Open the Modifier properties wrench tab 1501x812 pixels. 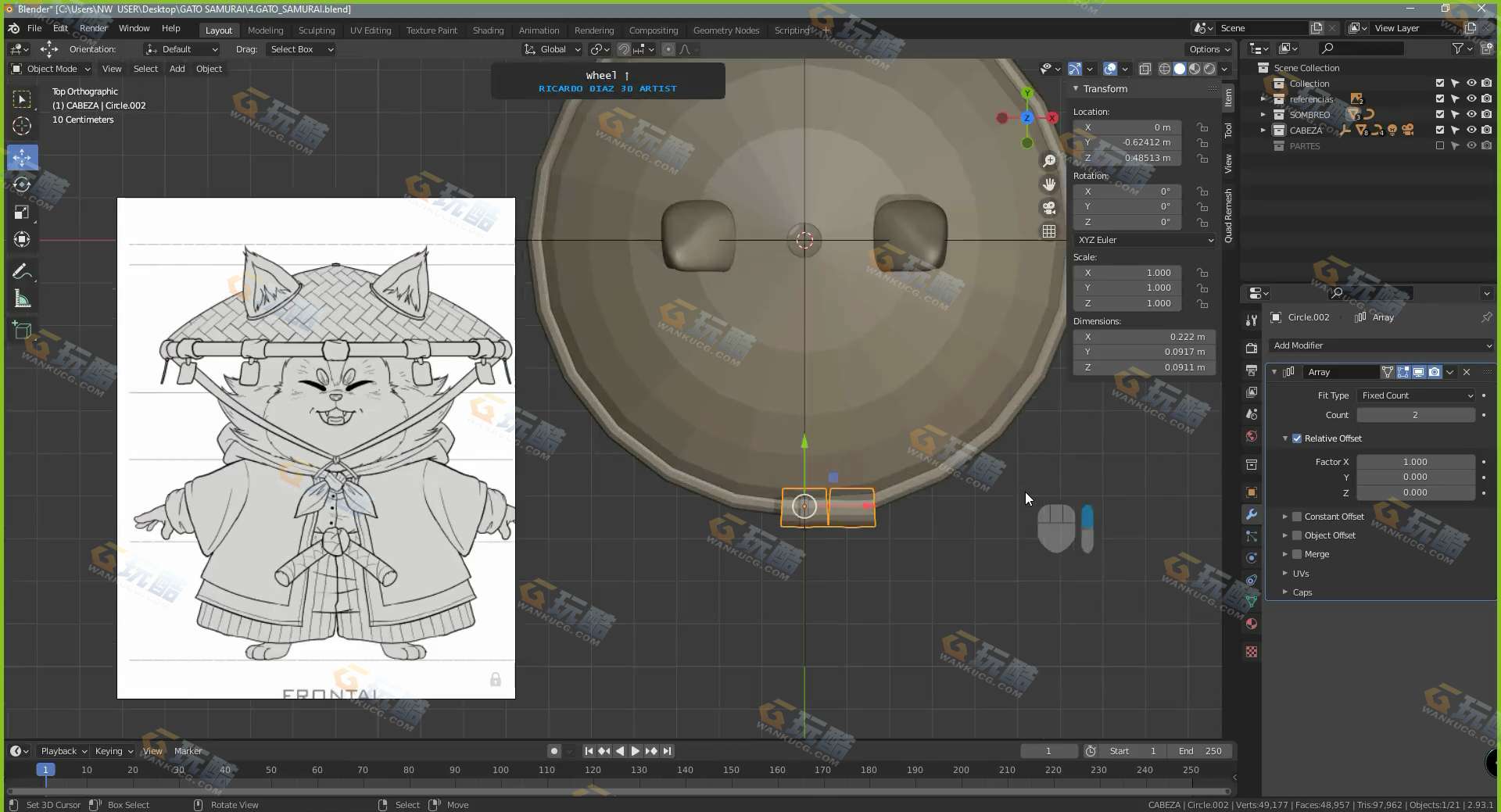[x=1252, y=514]
